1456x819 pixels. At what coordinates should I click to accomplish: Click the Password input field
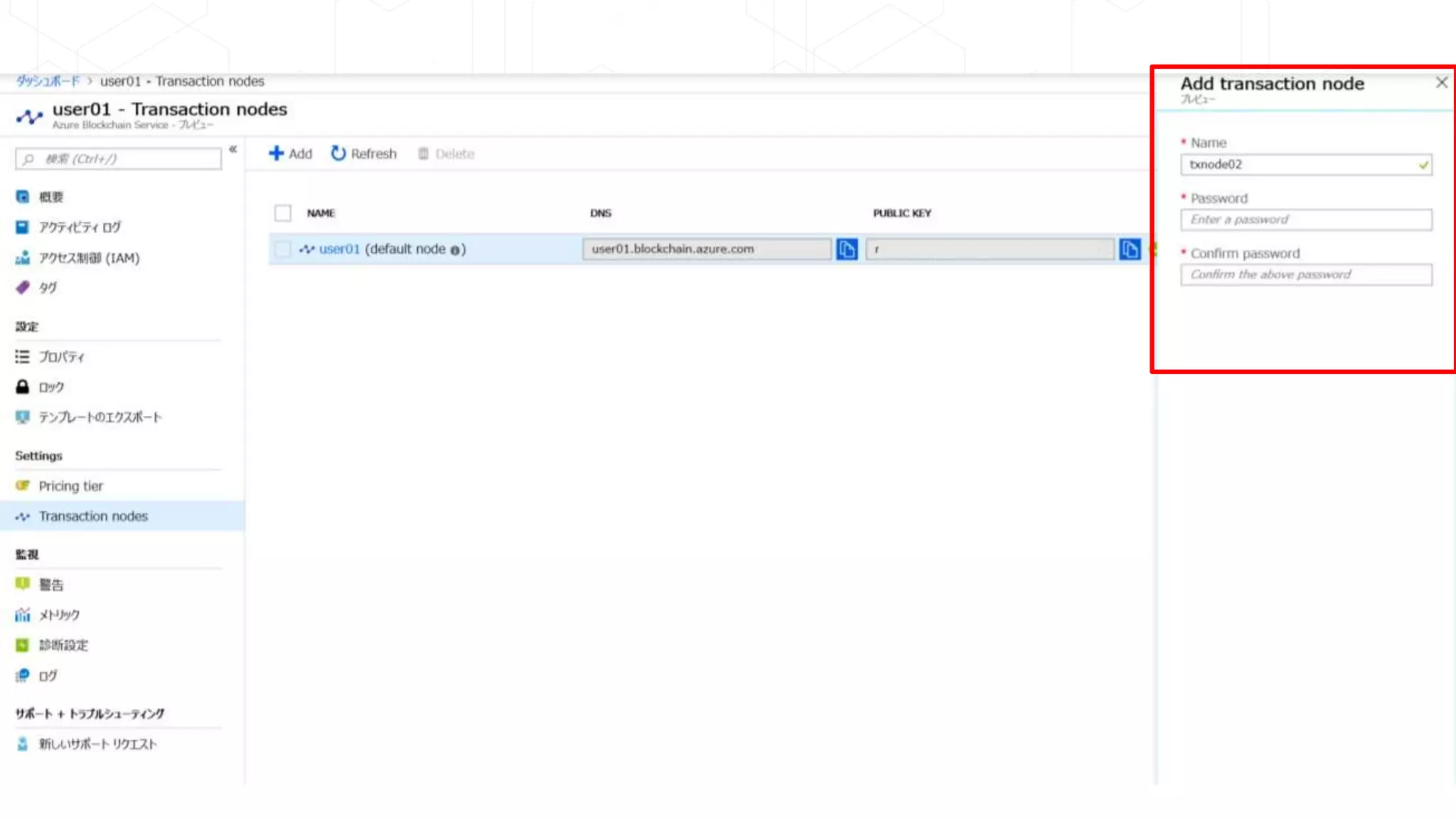pyautogui.click(x=1305, y=220)
